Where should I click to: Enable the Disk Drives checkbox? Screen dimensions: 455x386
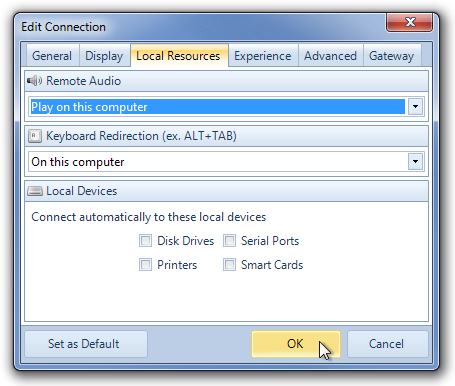tap(145, 241)
